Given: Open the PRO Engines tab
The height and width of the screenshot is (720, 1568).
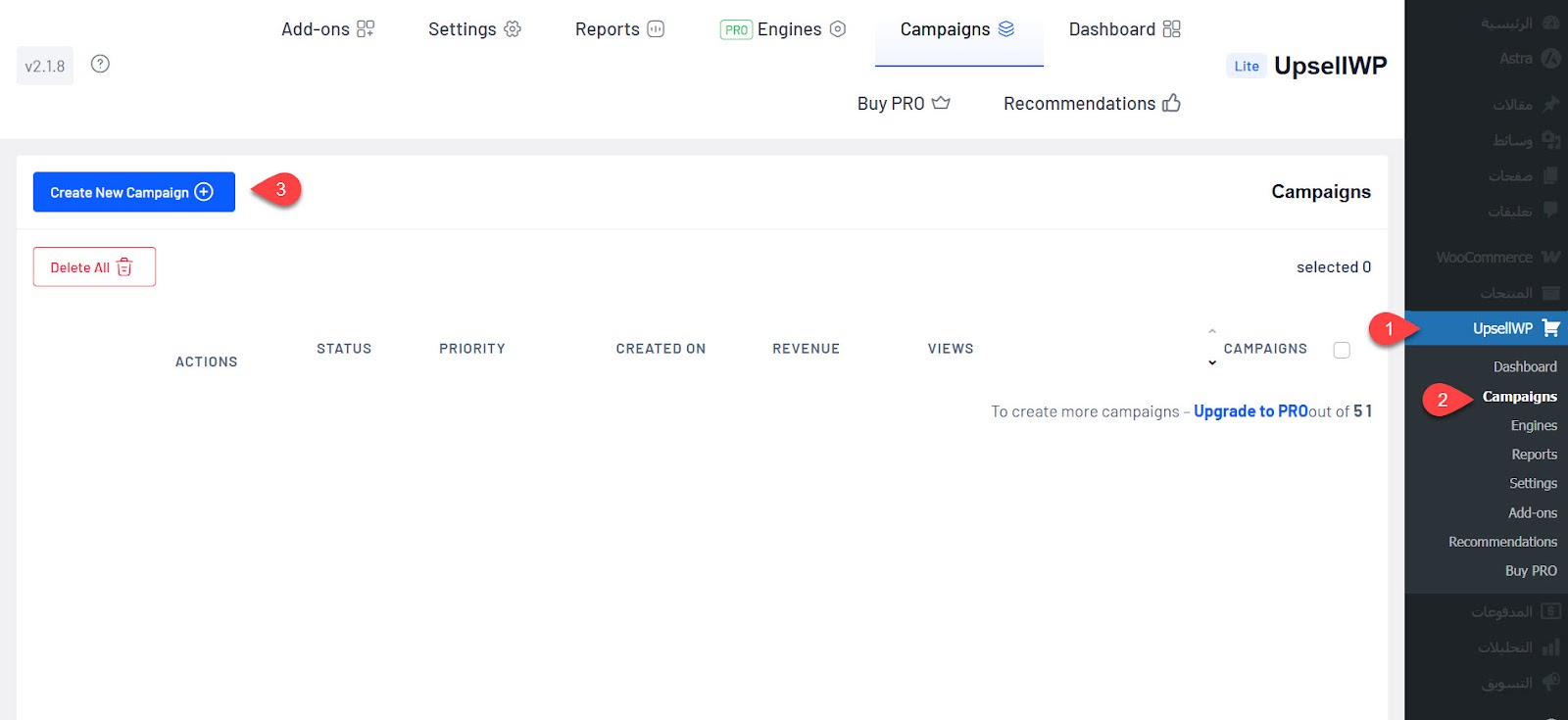Looking at the screenshot, I should pyautogui.click(x=782, y=29).
